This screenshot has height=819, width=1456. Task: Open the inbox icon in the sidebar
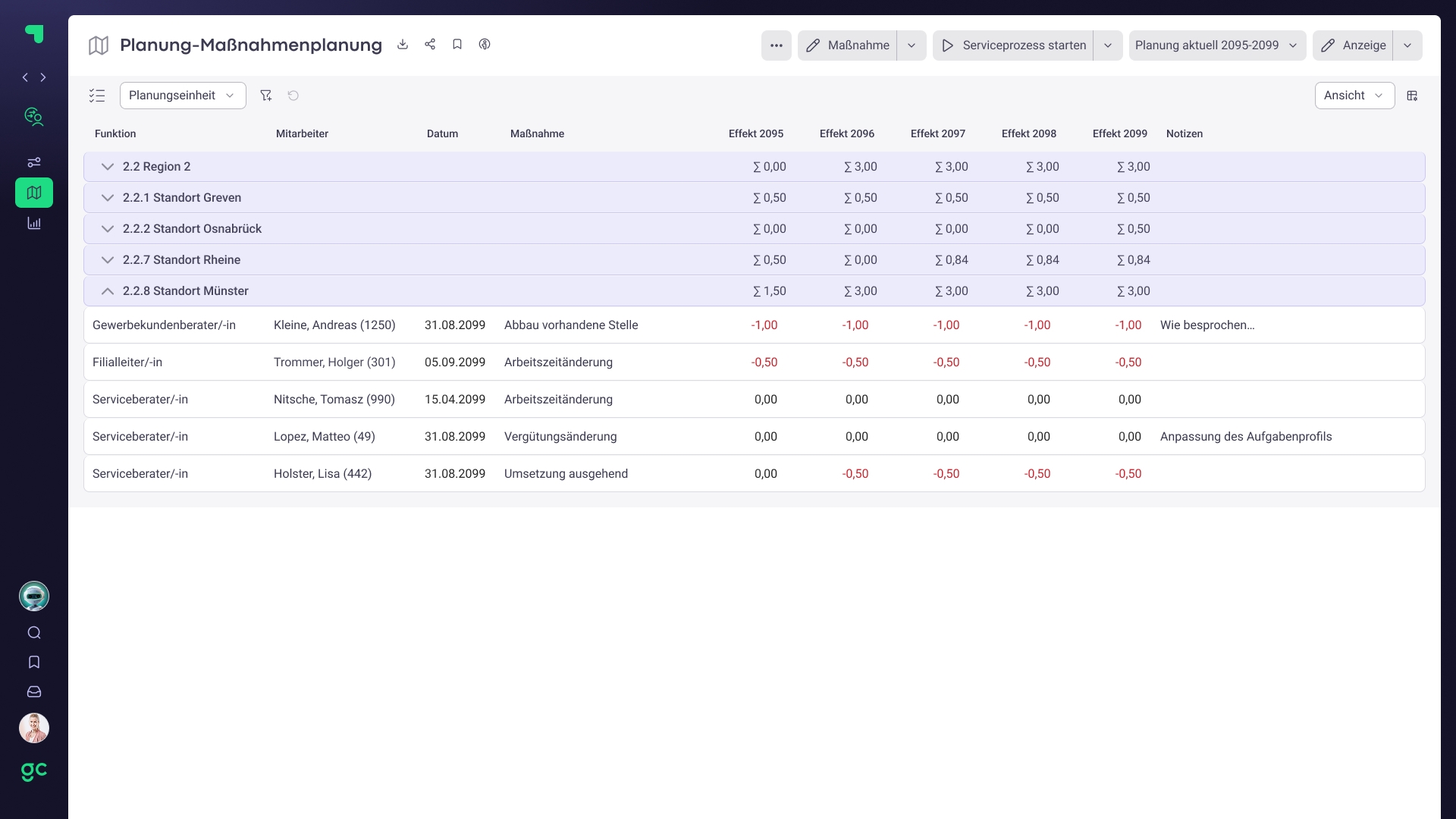pyautogui.click(x=34, y=692)
